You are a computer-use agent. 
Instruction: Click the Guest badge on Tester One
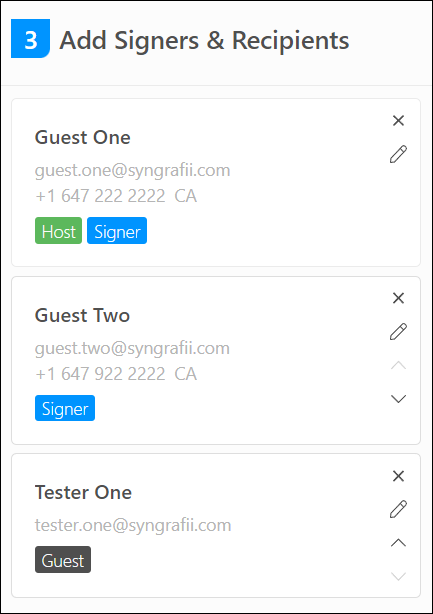click(63, 560)
